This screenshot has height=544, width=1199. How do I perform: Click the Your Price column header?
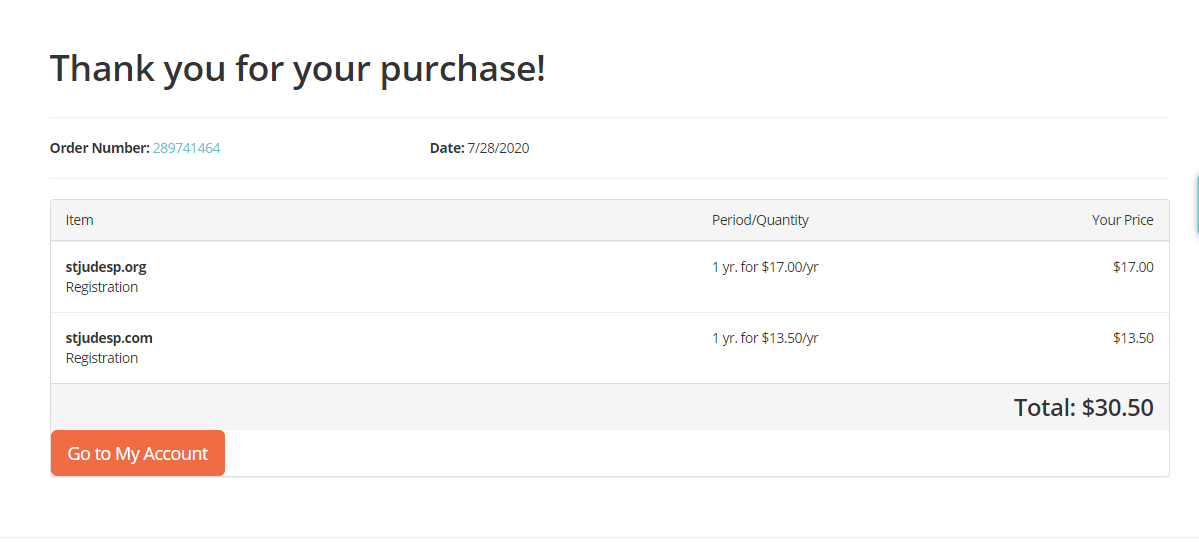coord(1122,220)
